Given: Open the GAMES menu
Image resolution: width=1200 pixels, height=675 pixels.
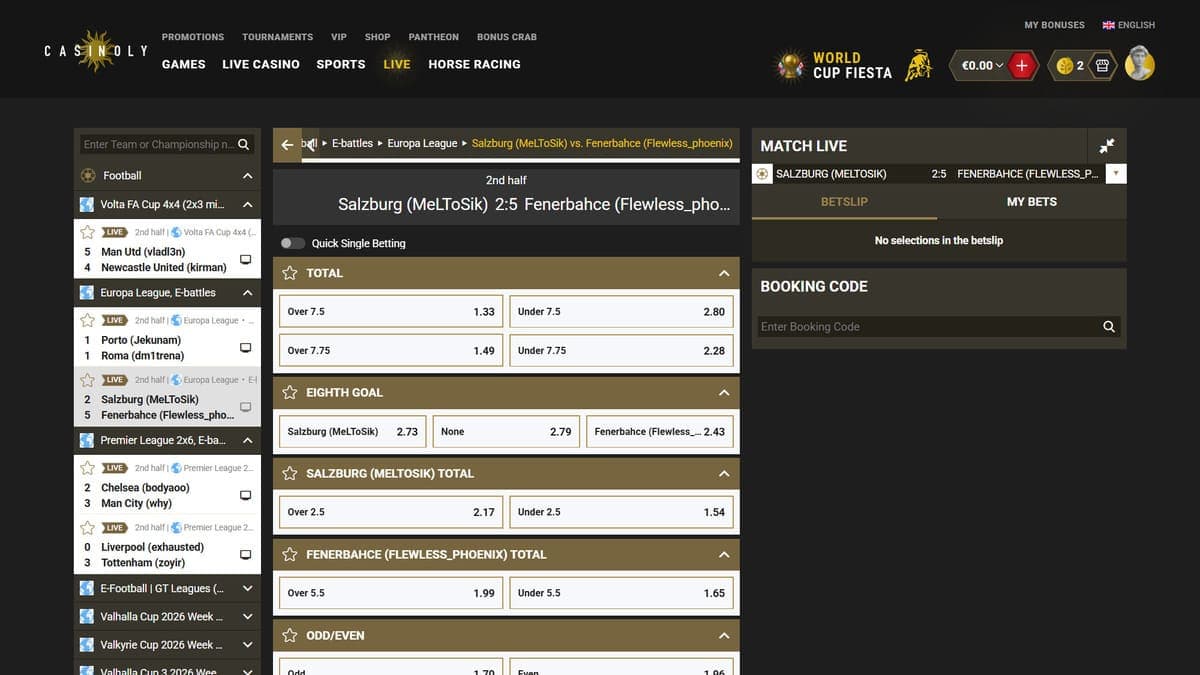Looking at the screenshot, I should pyautogui.click(x=184, y=64).
